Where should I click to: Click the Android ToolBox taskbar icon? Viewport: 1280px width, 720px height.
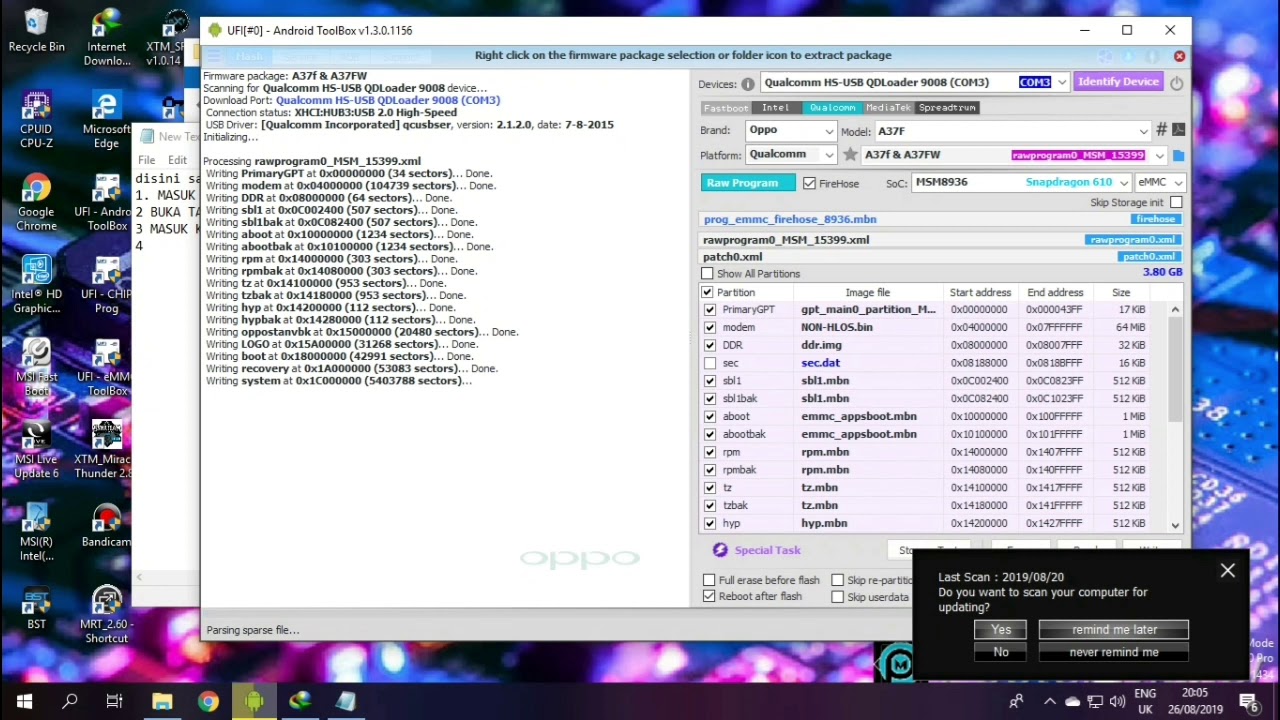click(x=254, y=701)
